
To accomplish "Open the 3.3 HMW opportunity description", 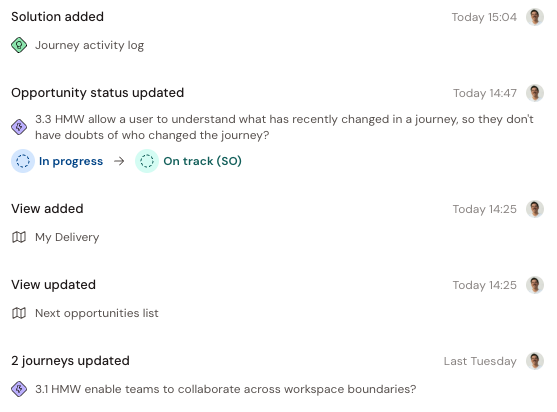I will [x=284, y=127].
